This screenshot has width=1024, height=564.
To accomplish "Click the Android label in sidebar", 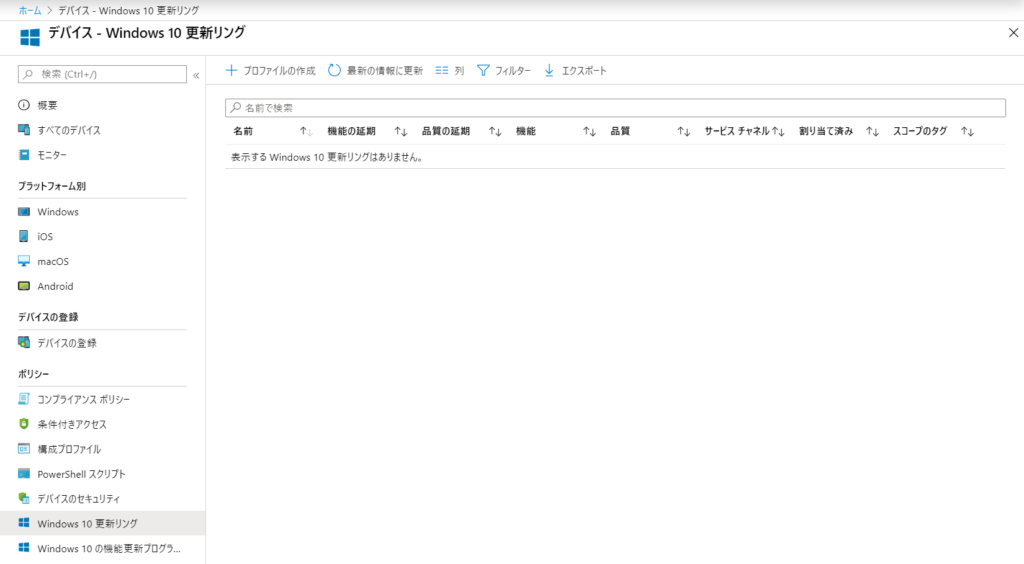I will tap(56, 286).
